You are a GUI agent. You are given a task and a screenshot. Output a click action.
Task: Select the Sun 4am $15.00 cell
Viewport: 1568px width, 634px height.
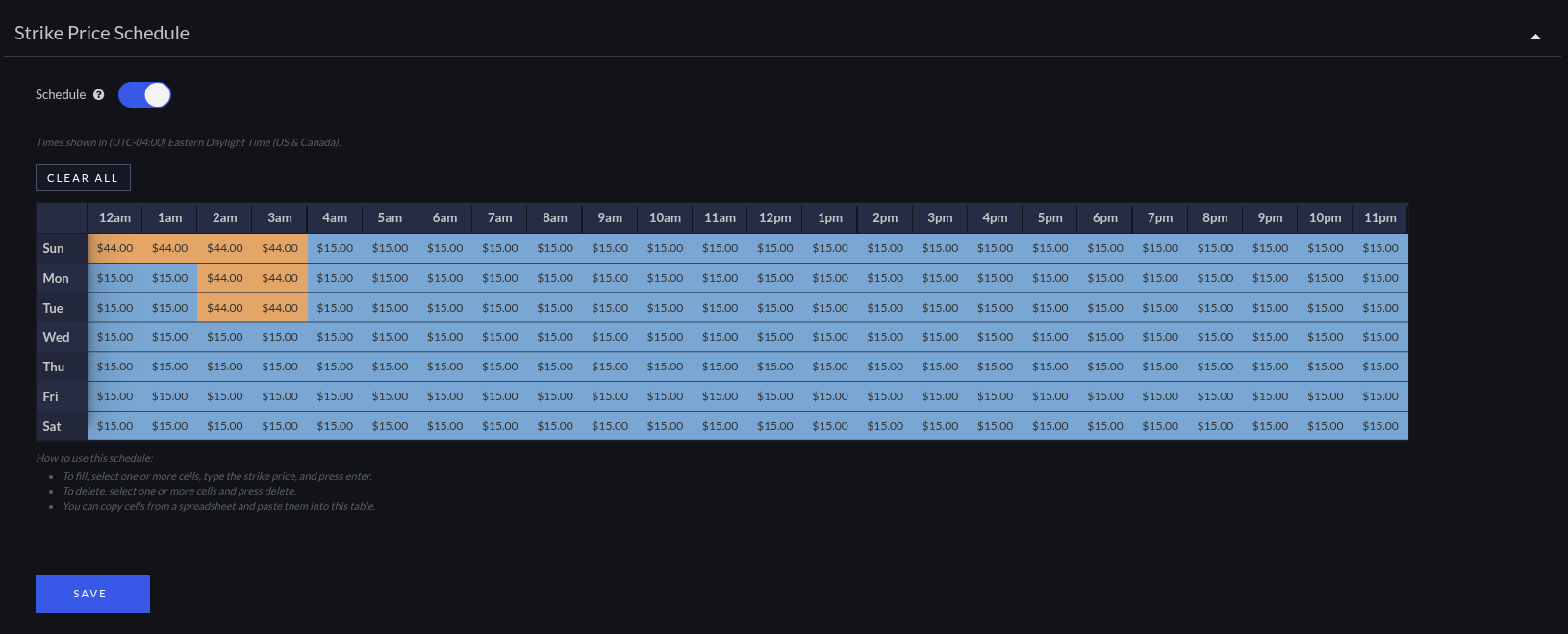point(335,248)
